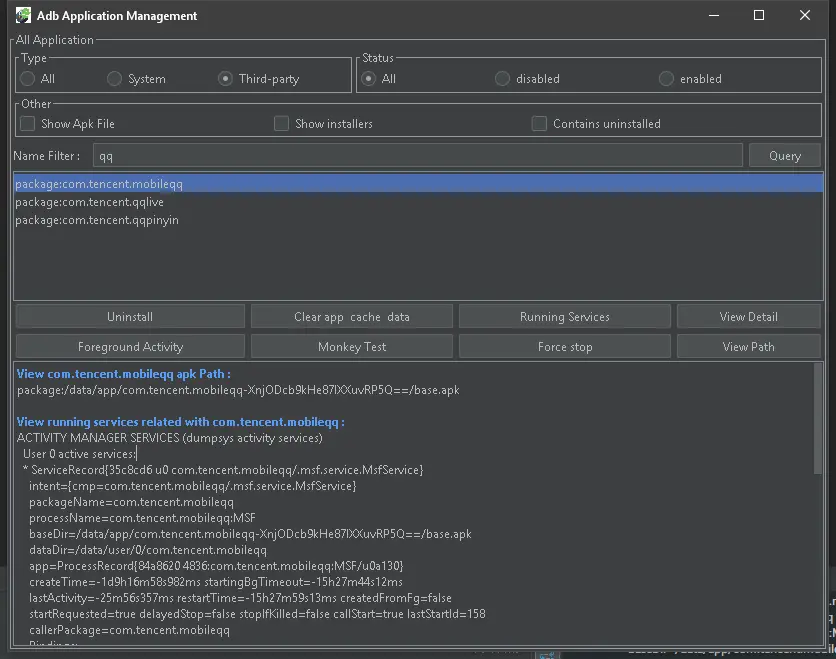Select package:com.tencent.mobileqq in the list
This screenshot has height=659, width=836.
click(419, 184)
